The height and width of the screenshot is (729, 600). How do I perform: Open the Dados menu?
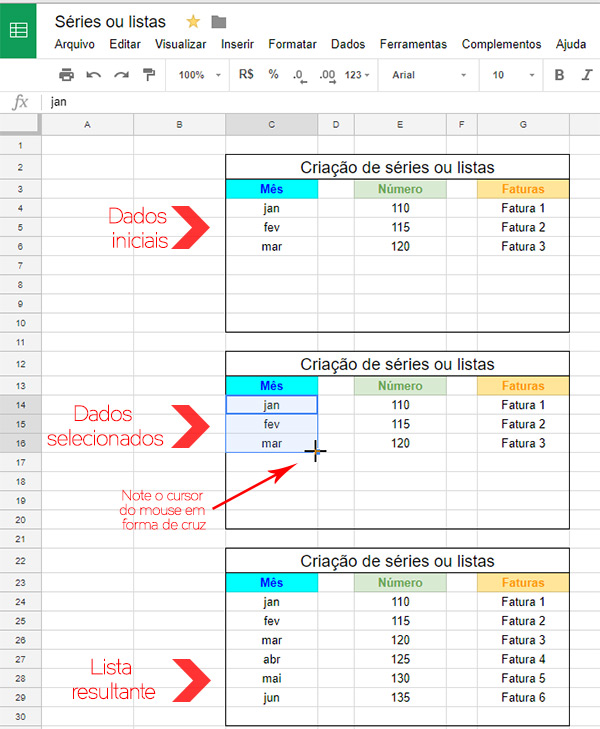(x=348, y=44)
